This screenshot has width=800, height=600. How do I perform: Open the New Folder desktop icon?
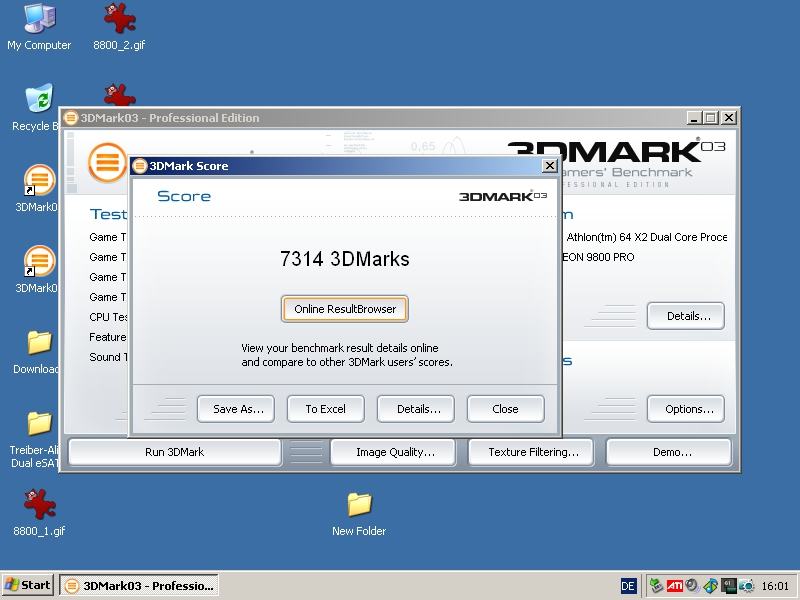click(x=359, y=514)
